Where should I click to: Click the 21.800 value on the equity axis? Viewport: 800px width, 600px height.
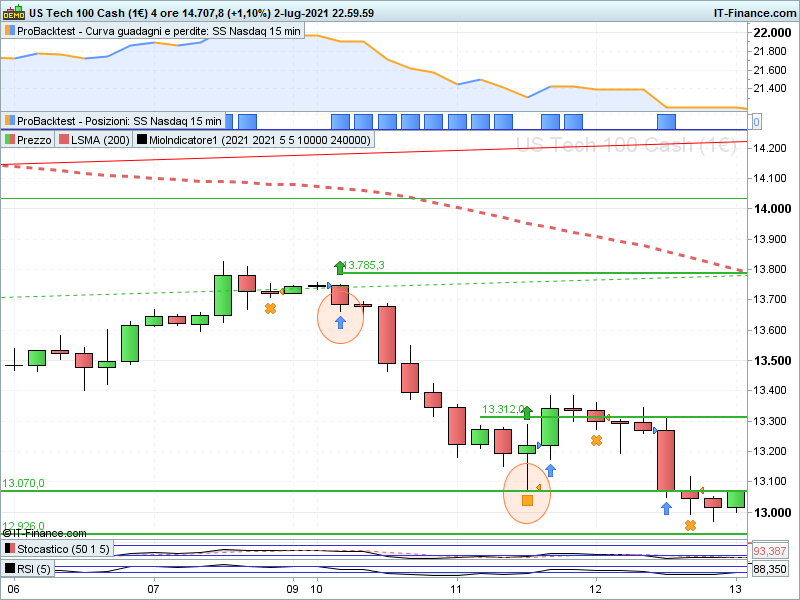pos(770,51)
